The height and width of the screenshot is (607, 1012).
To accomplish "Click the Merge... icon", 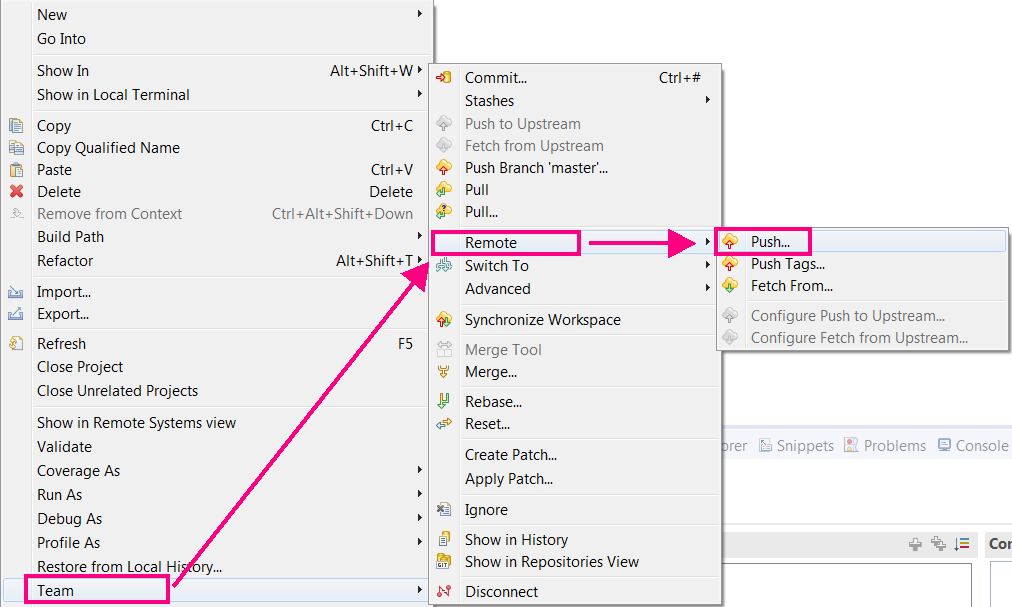I will coord(444,371).
